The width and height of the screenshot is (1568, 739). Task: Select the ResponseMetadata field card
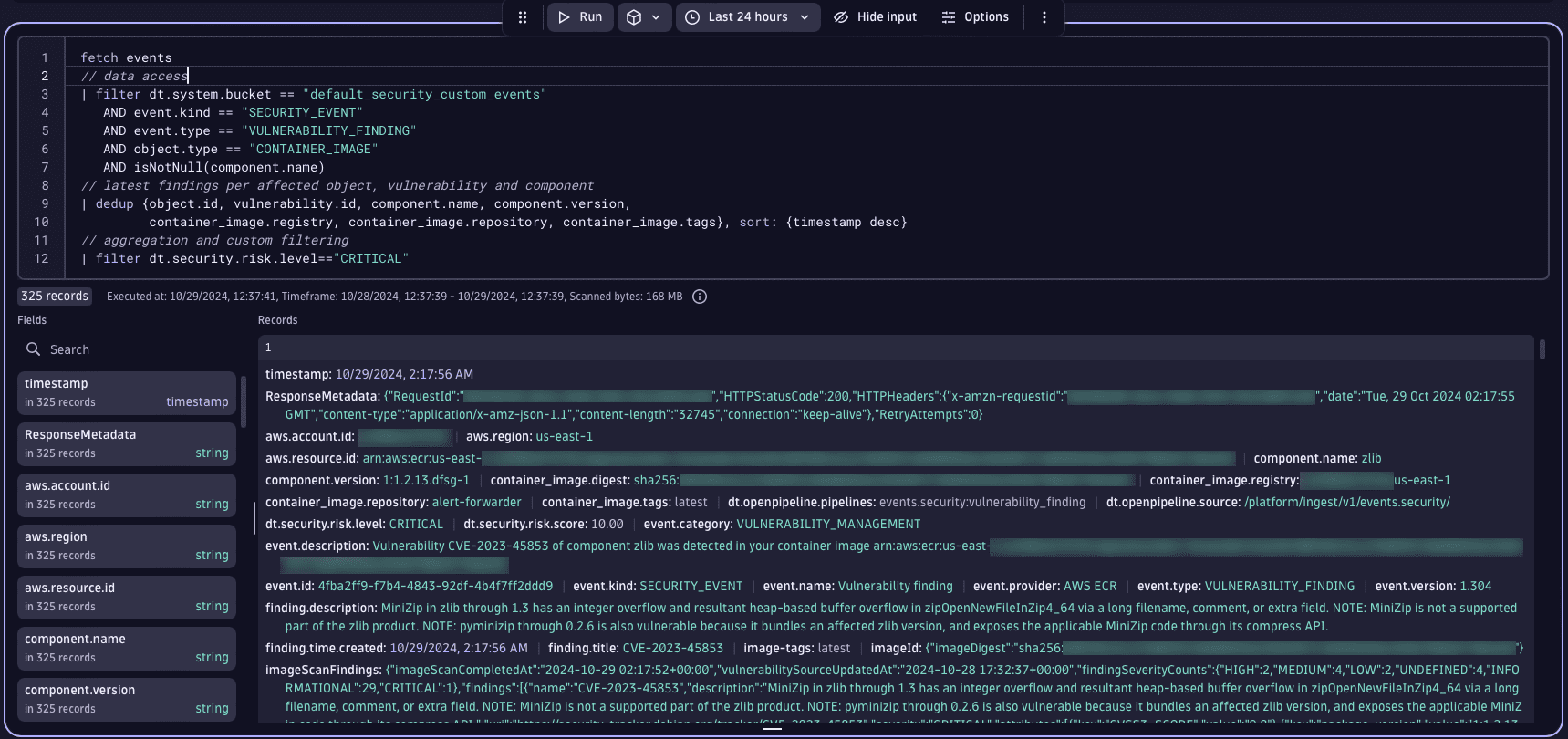(127, 443)
